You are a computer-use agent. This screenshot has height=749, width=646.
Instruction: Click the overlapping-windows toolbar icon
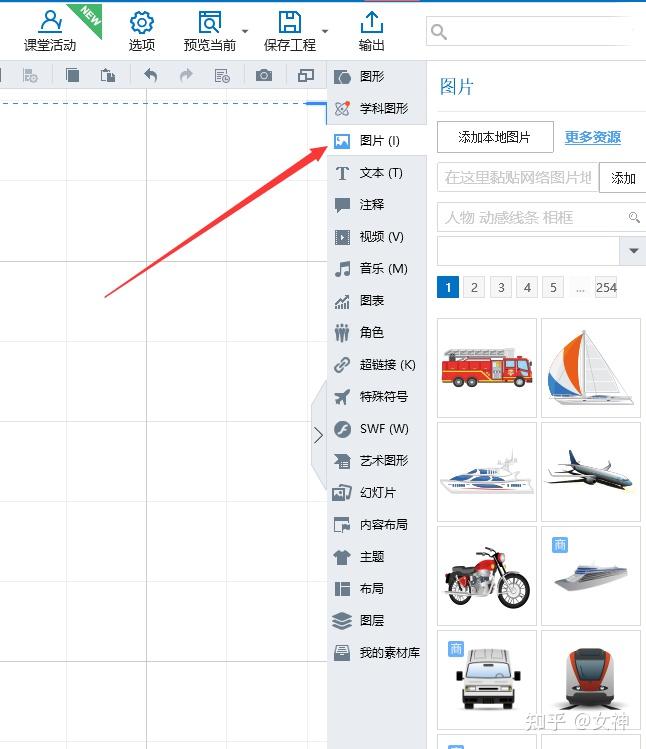(306, 75)
